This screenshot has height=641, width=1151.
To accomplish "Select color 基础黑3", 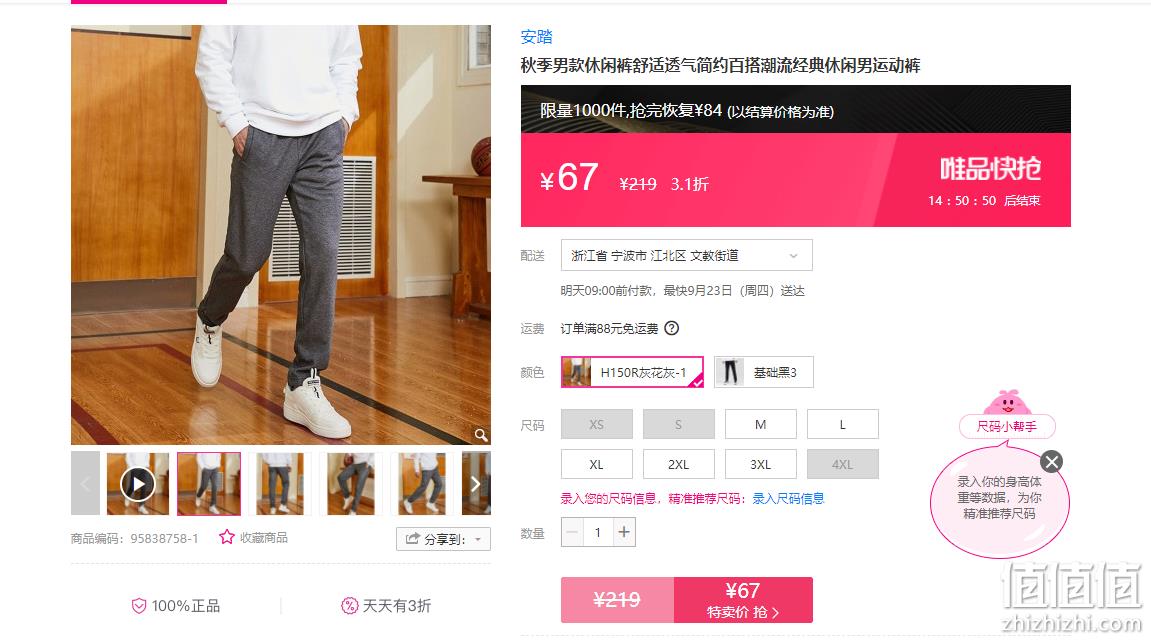I will pyautogui.click(x=763, y=372).
